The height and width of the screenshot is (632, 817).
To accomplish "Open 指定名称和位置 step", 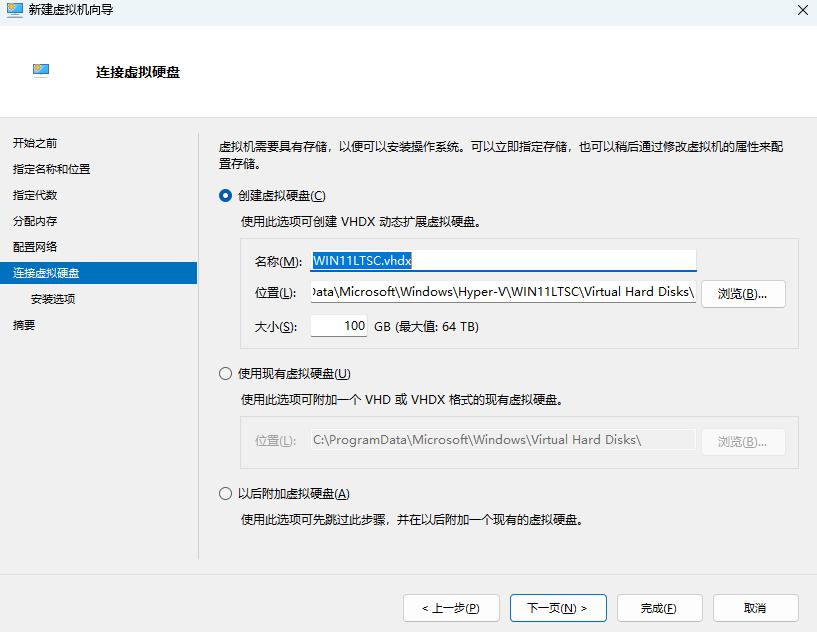I will click(x=51, y=169).
